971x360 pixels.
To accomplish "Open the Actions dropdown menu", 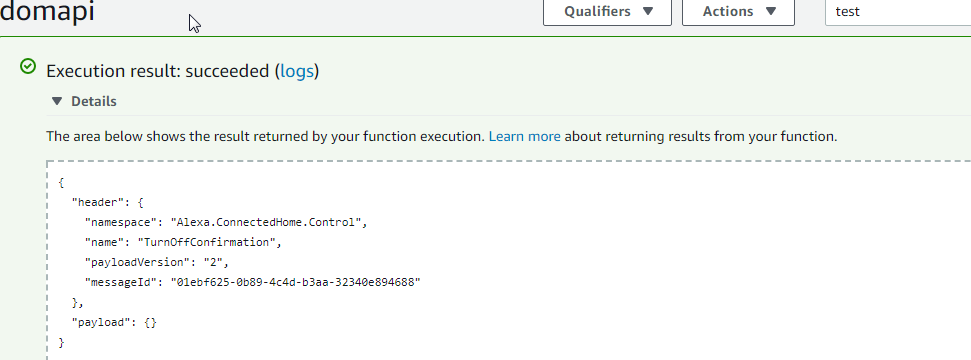I will coord(738,12).
